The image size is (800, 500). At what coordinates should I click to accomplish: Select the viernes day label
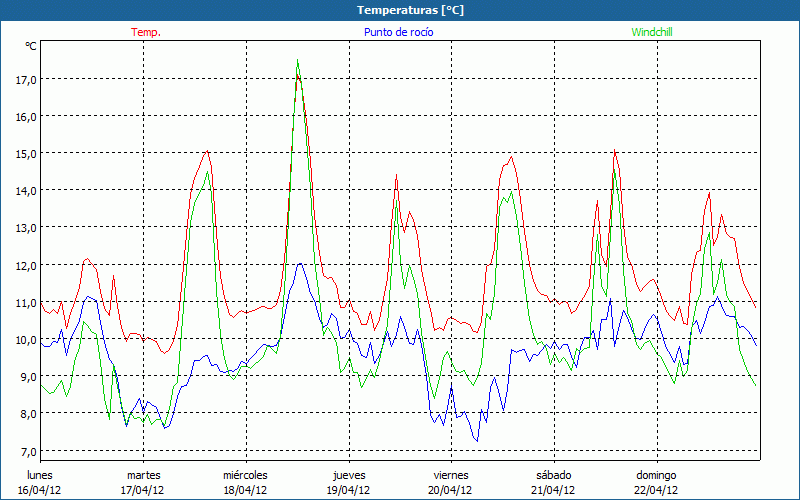point(451,475)
